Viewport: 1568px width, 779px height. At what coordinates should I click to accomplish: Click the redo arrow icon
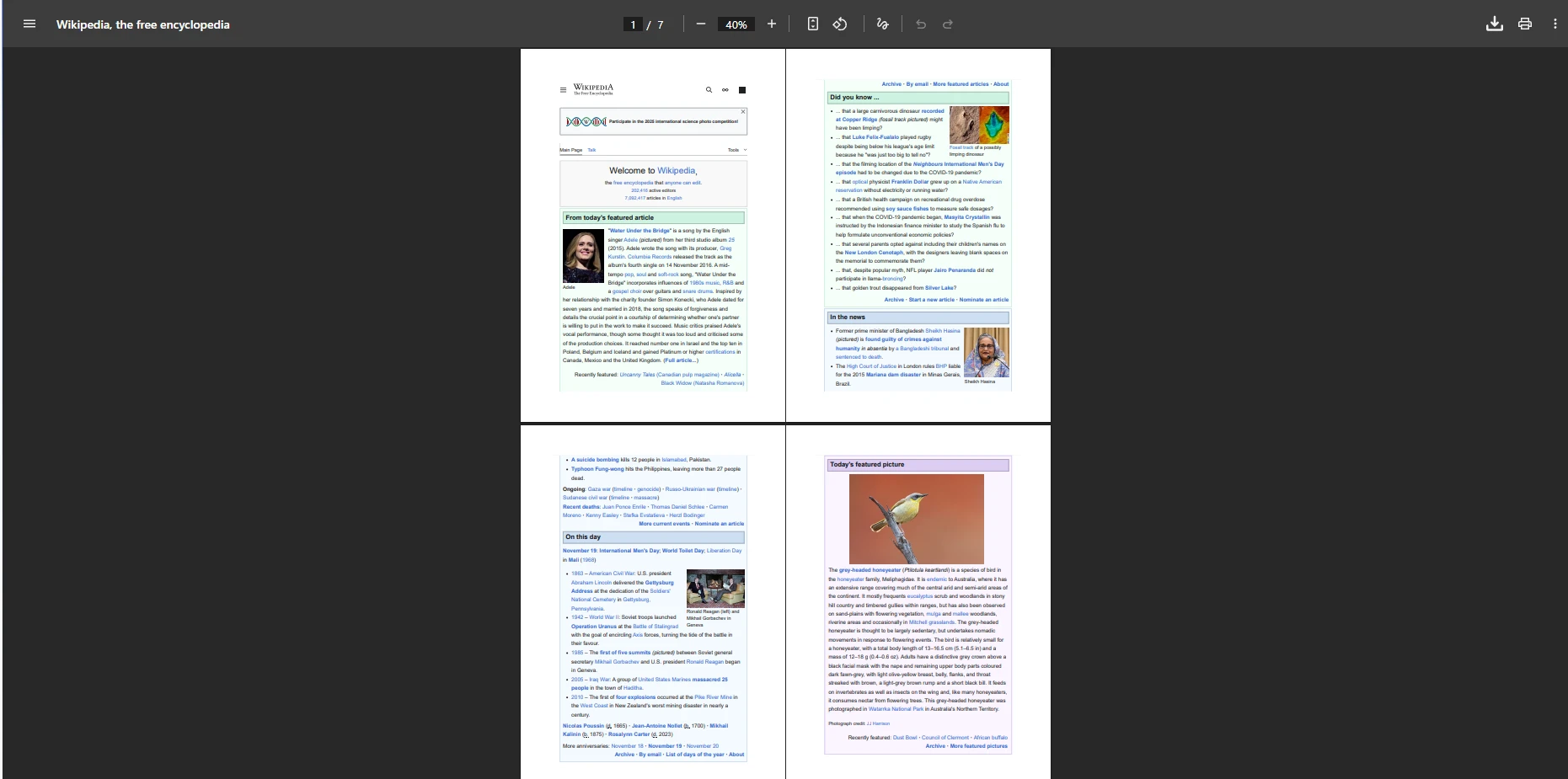tap(948, 24)
